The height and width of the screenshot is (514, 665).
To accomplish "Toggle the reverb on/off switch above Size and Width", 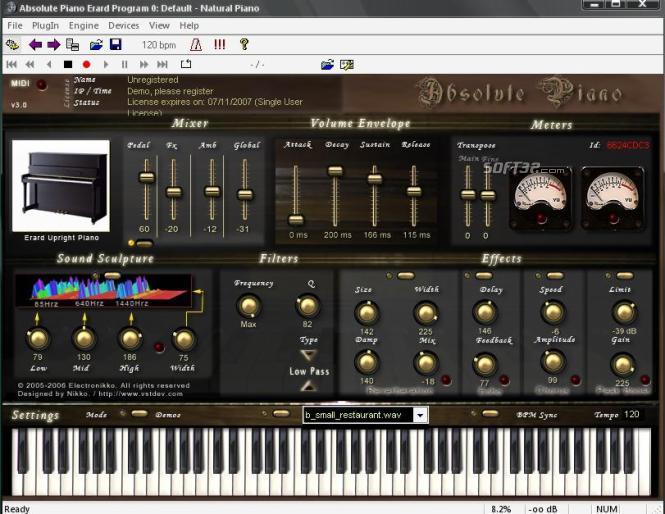I will tap(405, 276).
